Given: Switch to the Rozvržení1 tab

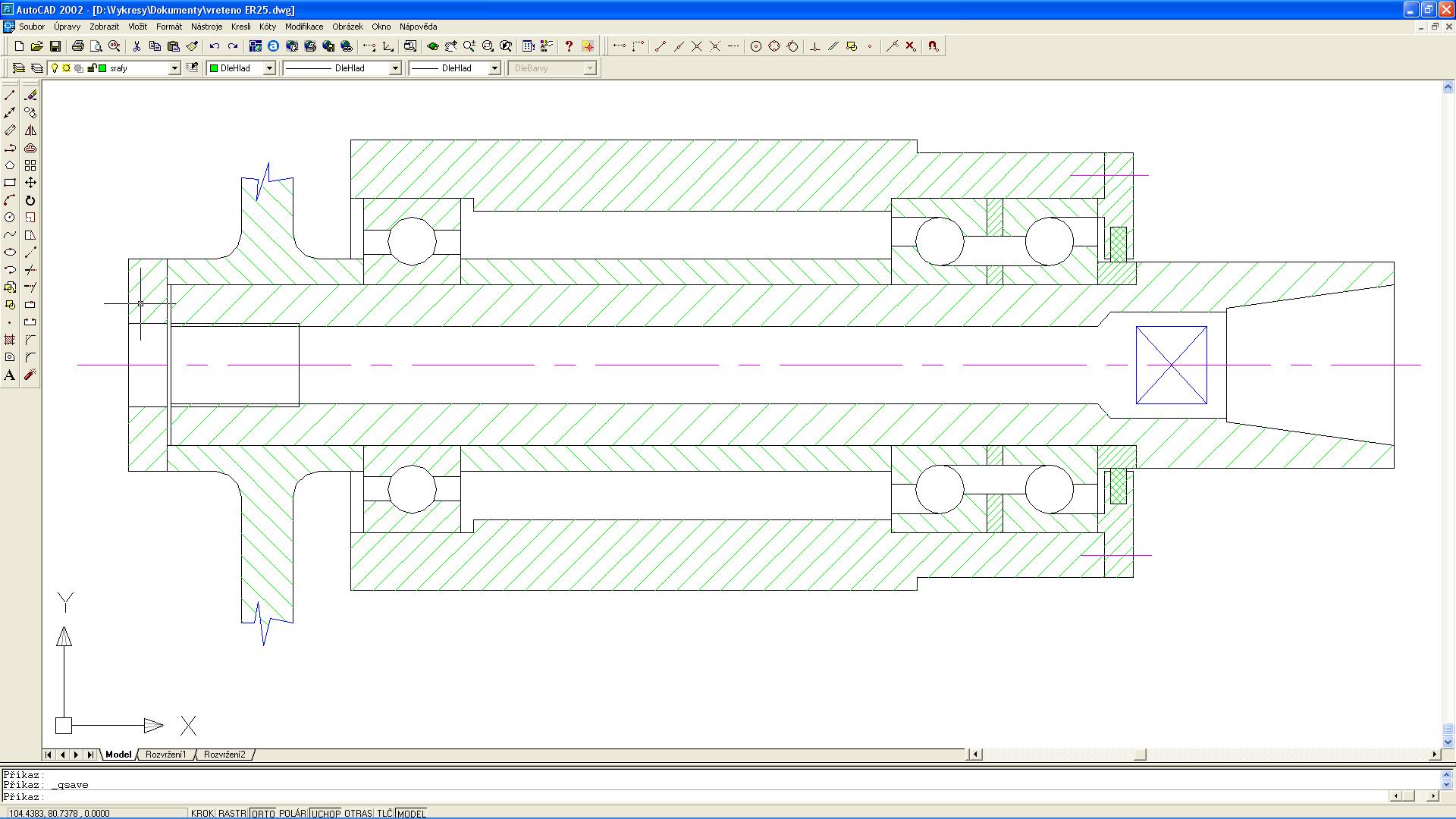Looking at the screenshot, I should tap(165, 755).
